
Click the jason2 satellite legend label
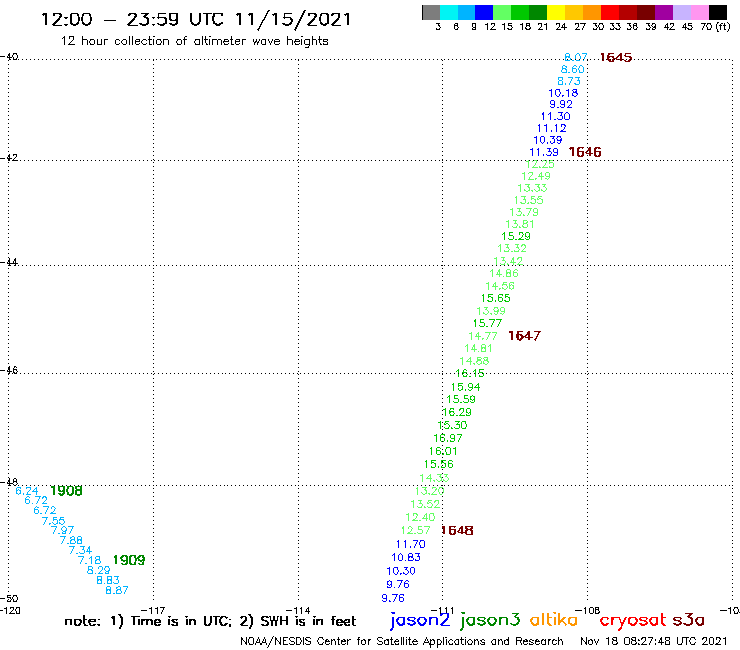420,620
